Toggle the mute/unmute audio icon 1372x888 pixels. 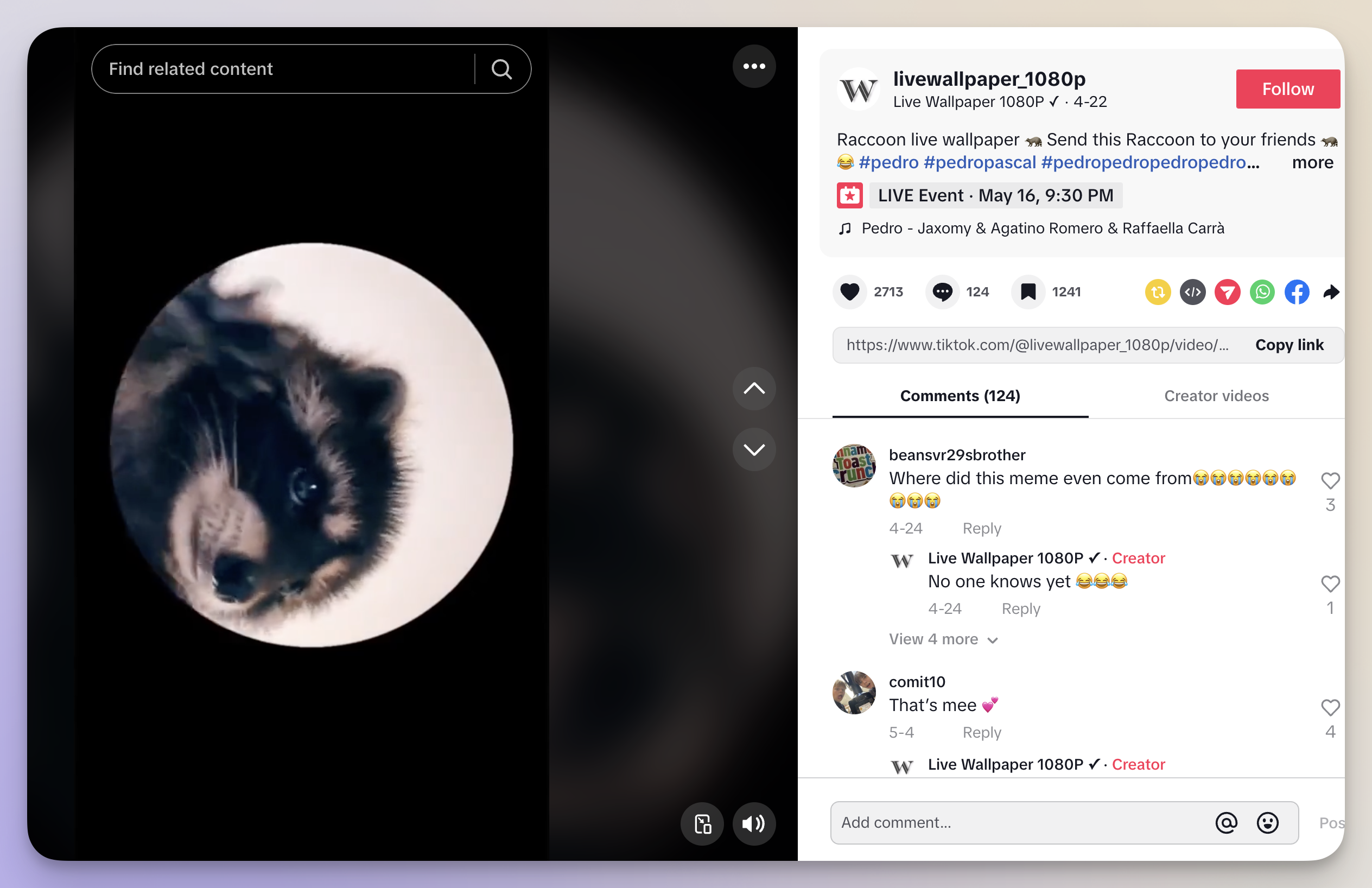tap(756, 824)
